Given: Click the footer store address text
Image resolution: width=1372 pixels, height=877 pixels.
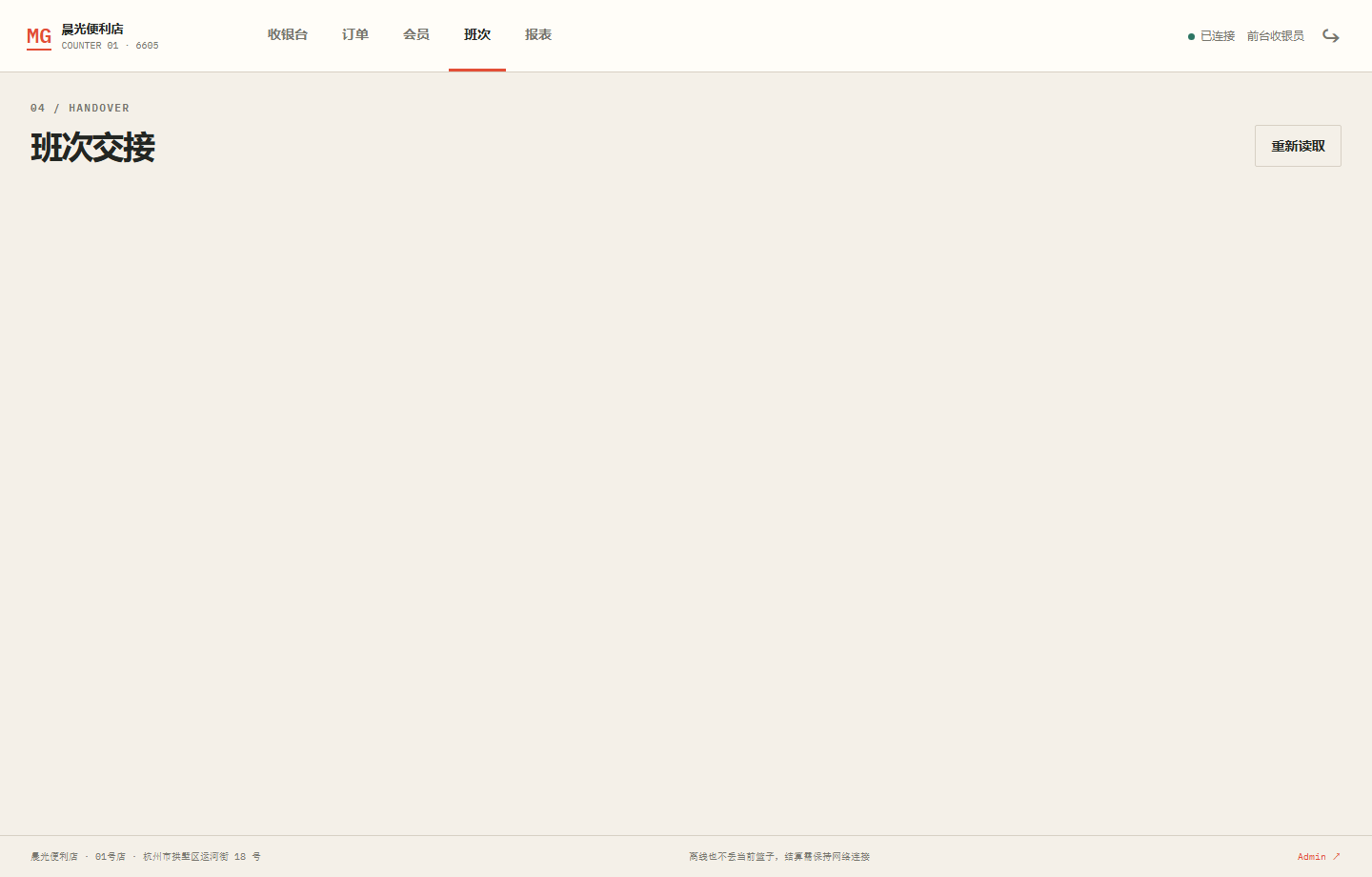Looking at the screenshot, I should (146, 857).
